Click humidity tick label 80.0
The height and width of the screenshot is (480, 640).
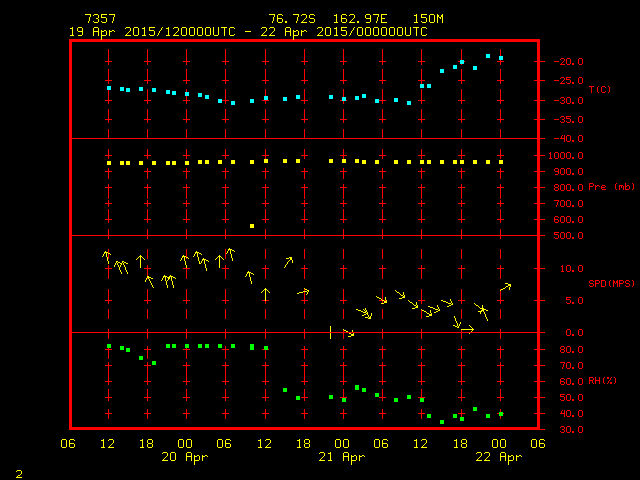(x=571, y=350)
